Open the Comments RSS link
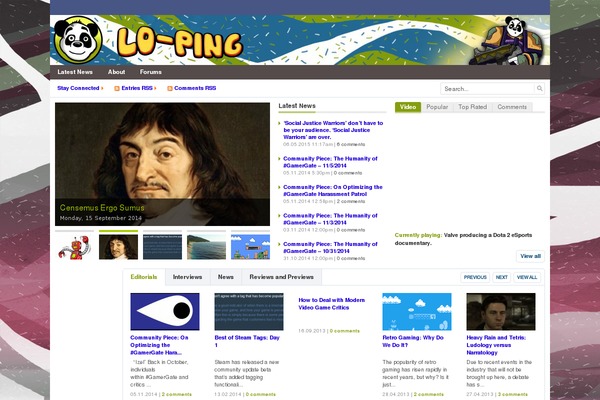This screenshot has height=400, width=600. (195, 88)
